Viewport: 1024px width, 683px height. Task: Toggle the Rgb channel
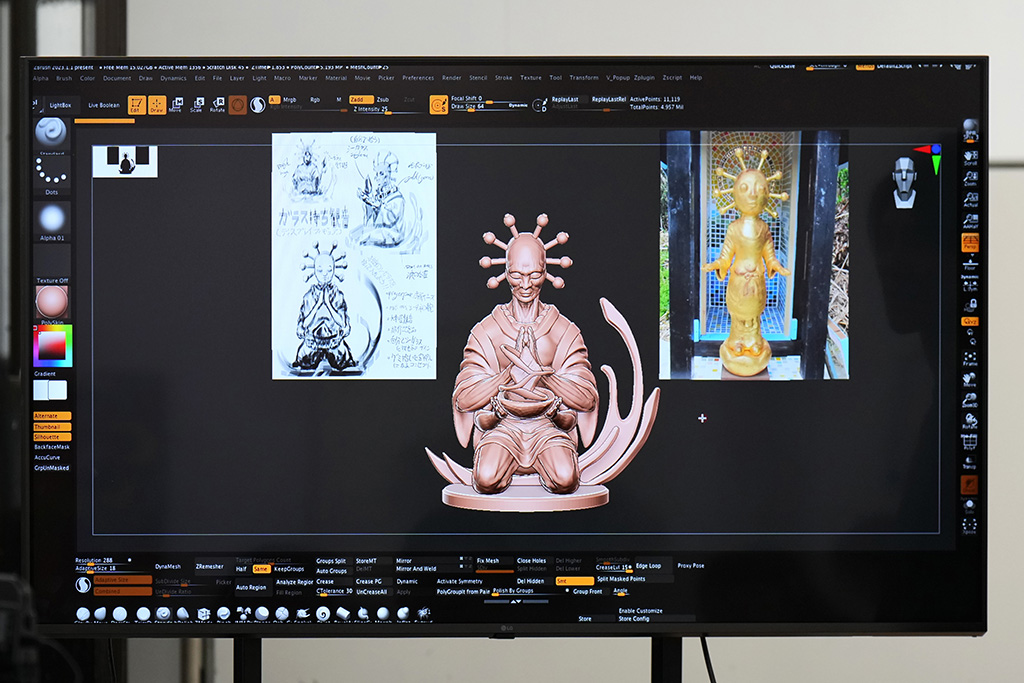315,100
